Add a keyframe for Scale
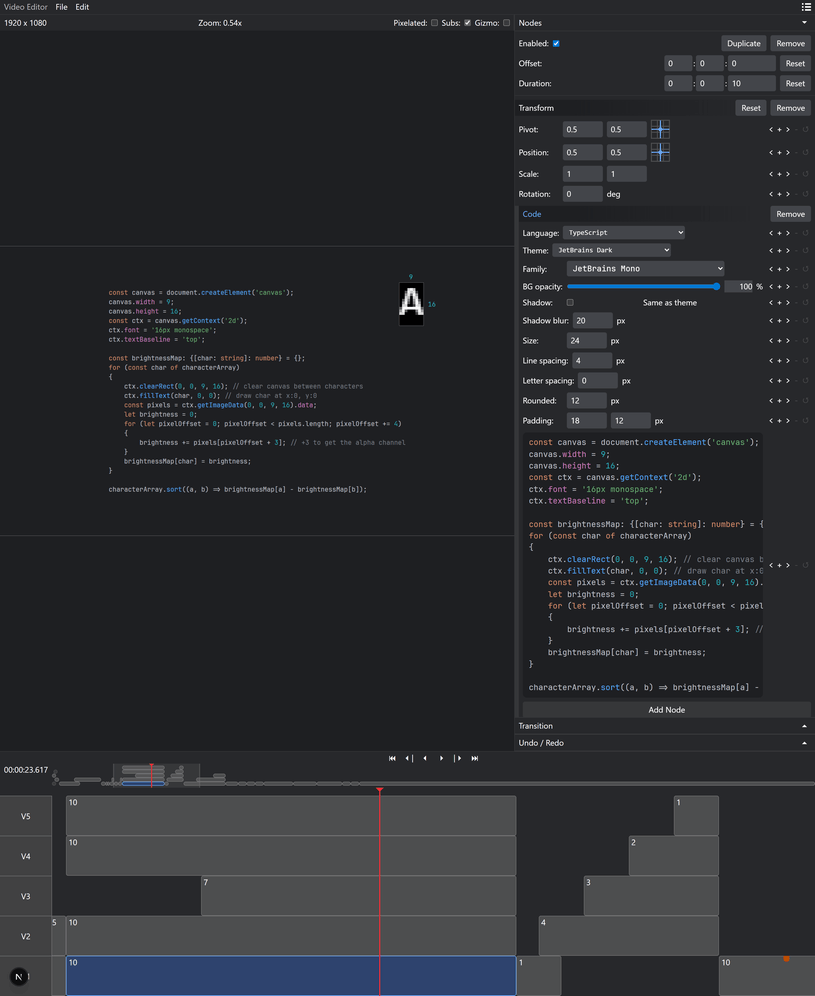This screenshot has height=996, width=815. pyautogui.click(x=779, y=174)
